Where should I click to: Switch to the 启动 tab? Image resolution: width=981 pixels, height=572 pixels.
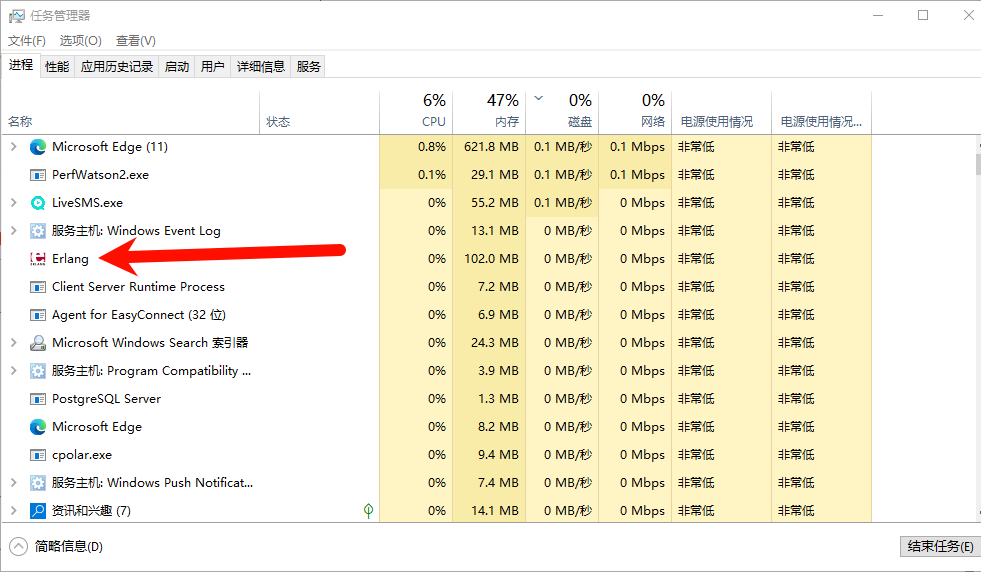pyautogui.click(x=177, y=67)
